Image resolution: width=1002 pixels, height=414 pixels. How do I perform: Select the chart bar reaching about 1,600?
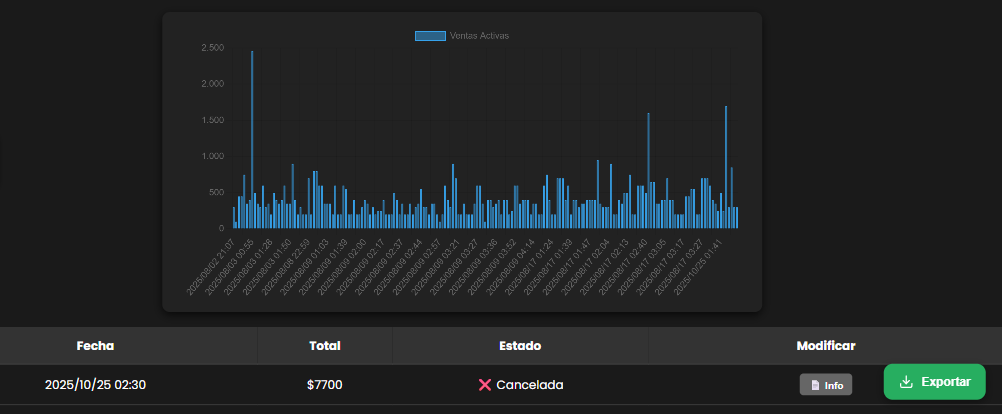[648, 170]
